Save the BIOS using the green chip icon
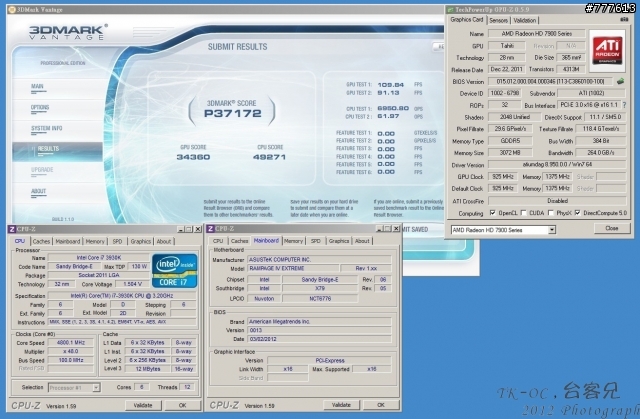The image size is (640, 419). [620, 81]
